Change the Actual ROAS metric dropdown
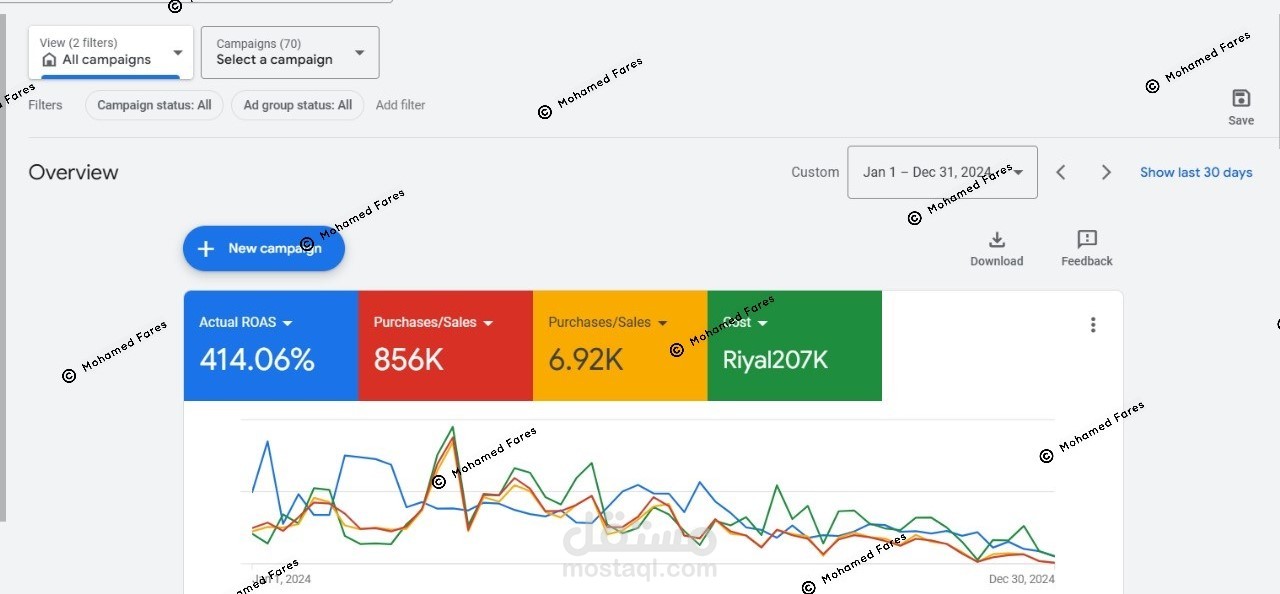1280x594 pixels. [x=287, y=323]
